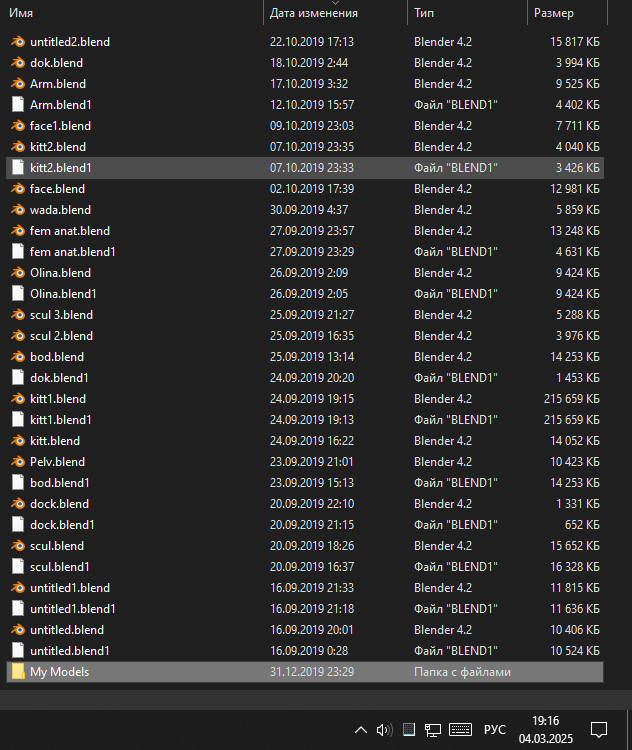Click the Blender icon next to dock.blend
The height and width of the screenshot is (750, 632).
(x=18, y=504)
